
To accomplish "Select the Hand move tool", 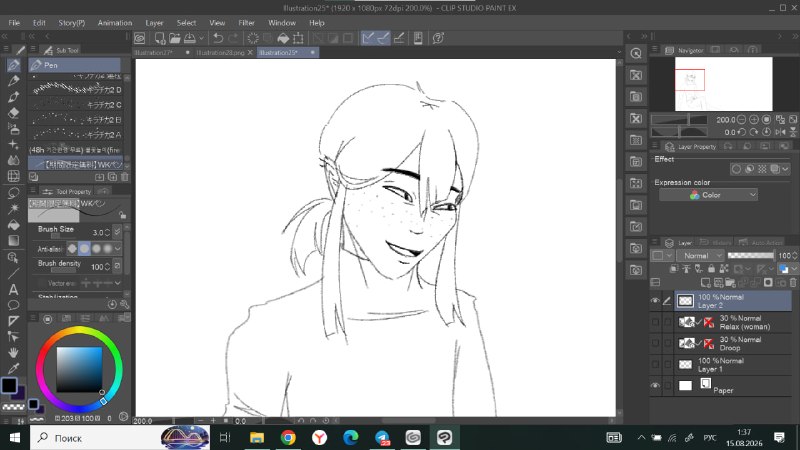I will (x=14, y=352).
